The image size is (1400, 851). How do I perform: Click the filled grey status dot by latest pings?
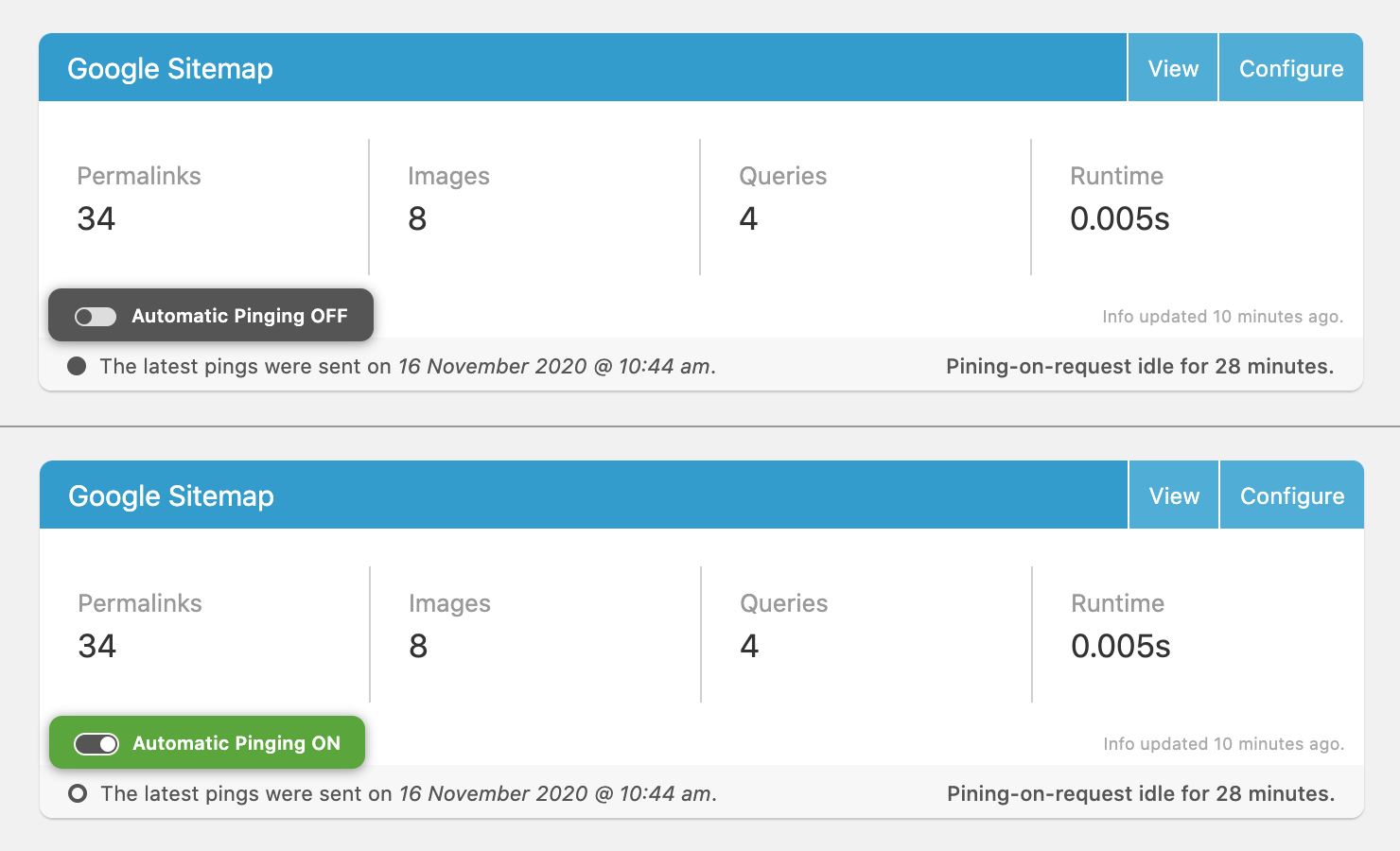pos(78,366)
